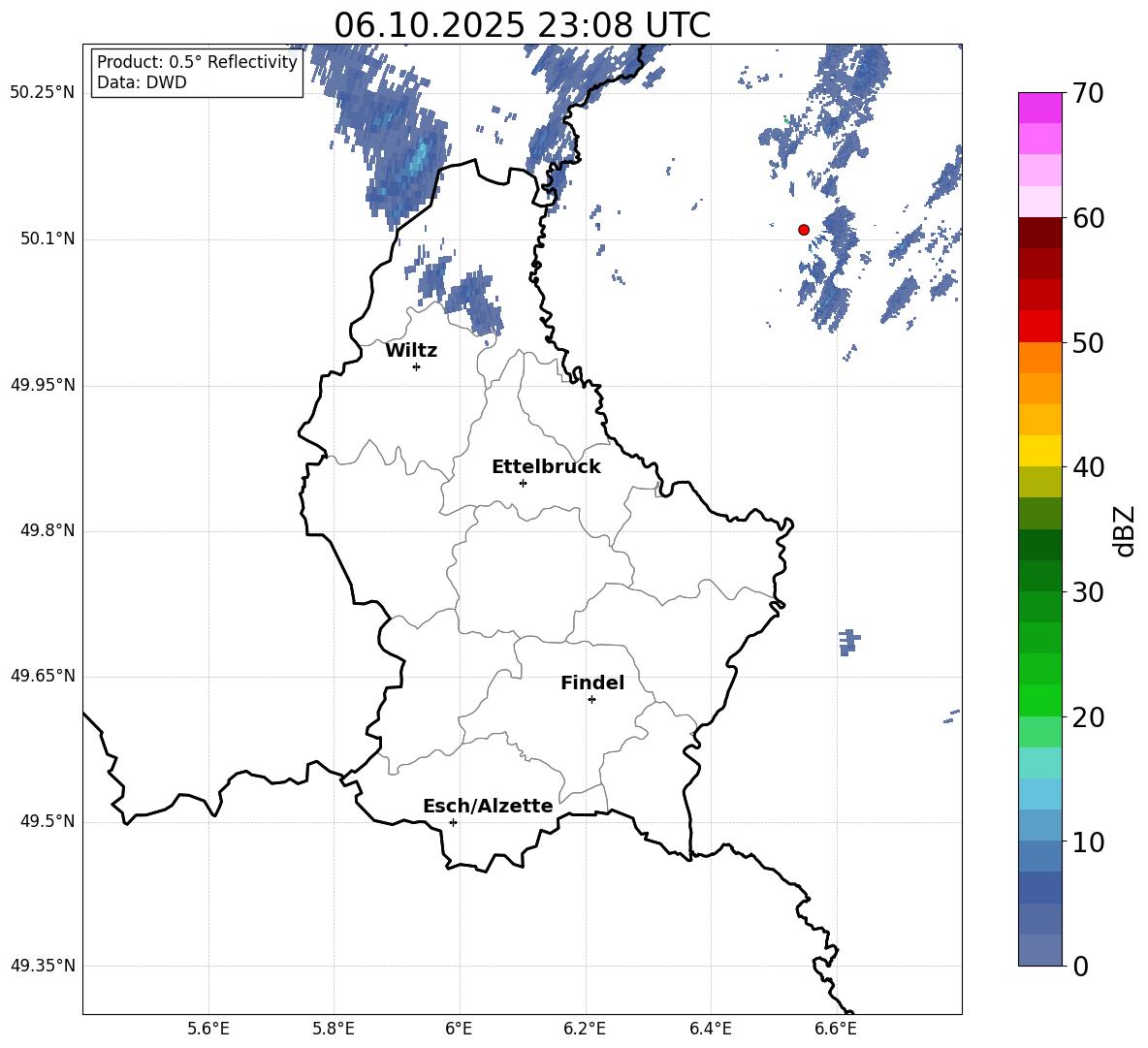This screenshot has height=1048, width=1148.
Task: Click the 49.35°N latitude label
Action: coord(43,966)
